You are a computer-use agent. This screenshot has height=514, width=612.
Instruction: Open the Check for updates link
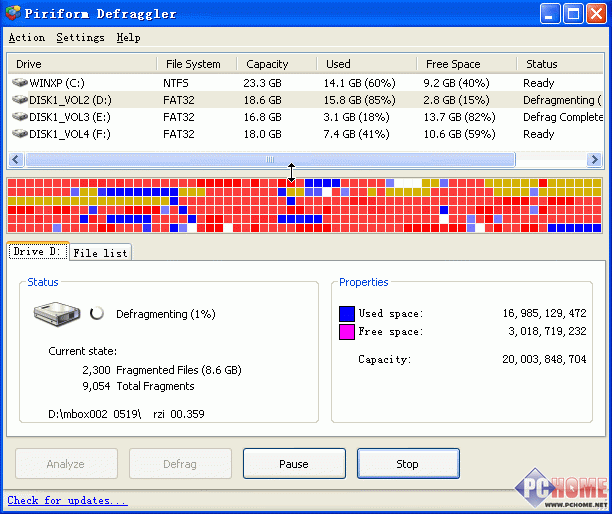pos(67,500)
